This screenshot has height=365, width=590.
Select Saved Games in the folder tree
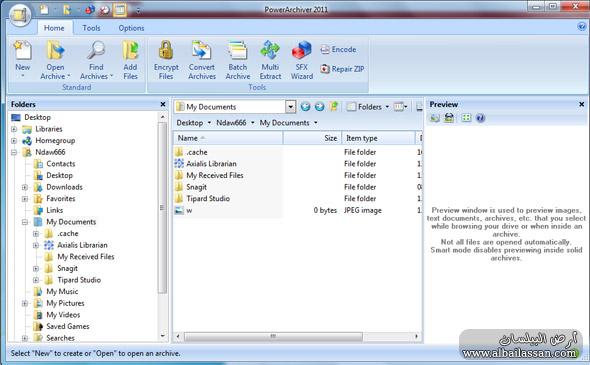click(x=68, y=326)
